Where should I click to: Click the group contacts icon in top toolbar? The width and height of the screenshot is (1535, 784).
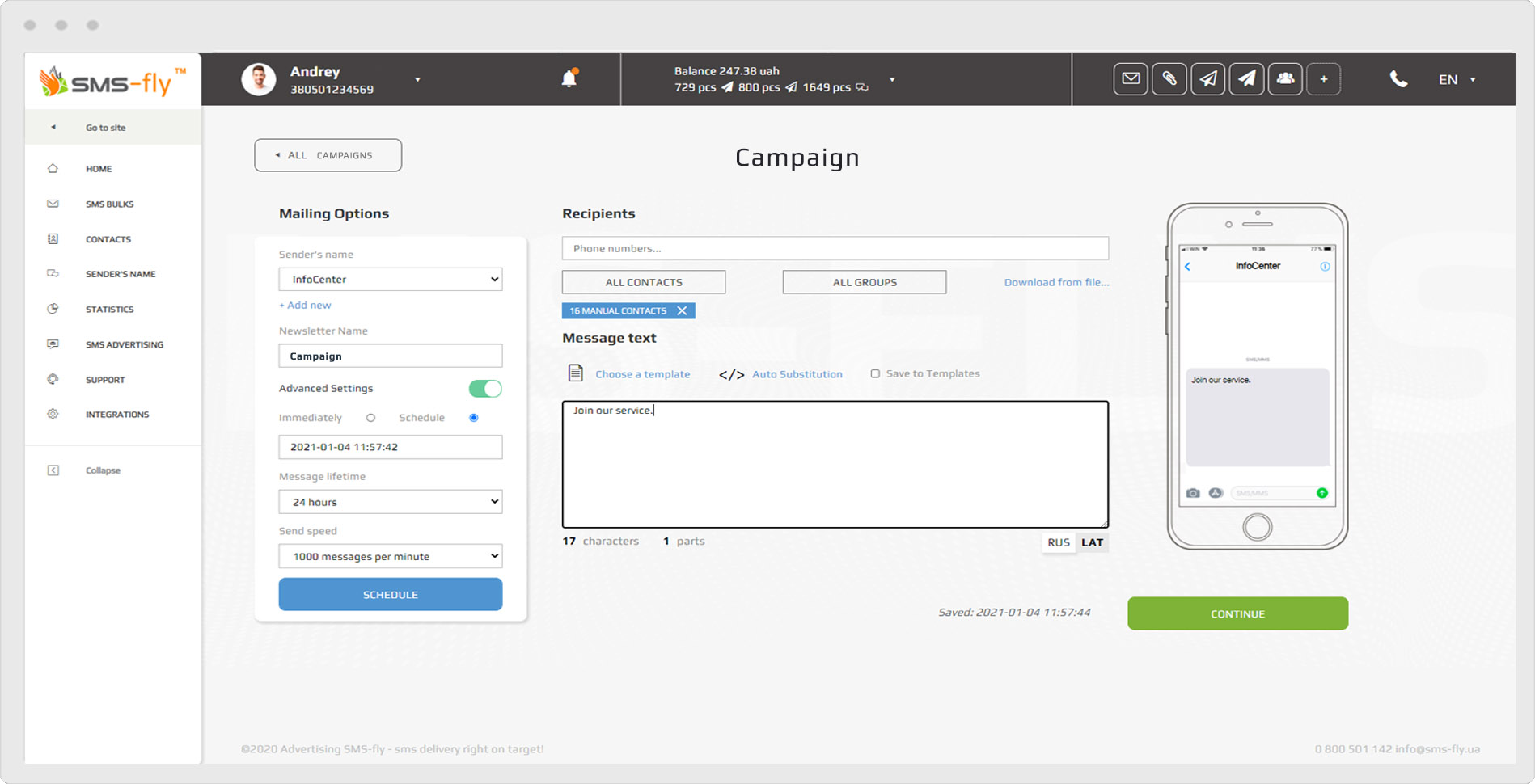(x=1285, y=79)
